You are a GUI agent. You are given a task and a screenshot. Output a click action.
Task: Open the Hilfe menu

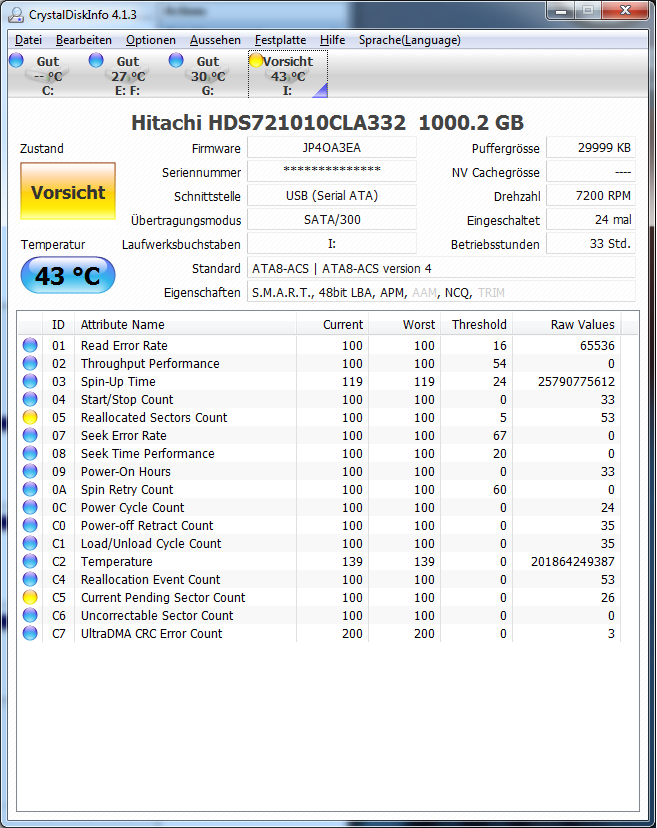coord(332,40)
